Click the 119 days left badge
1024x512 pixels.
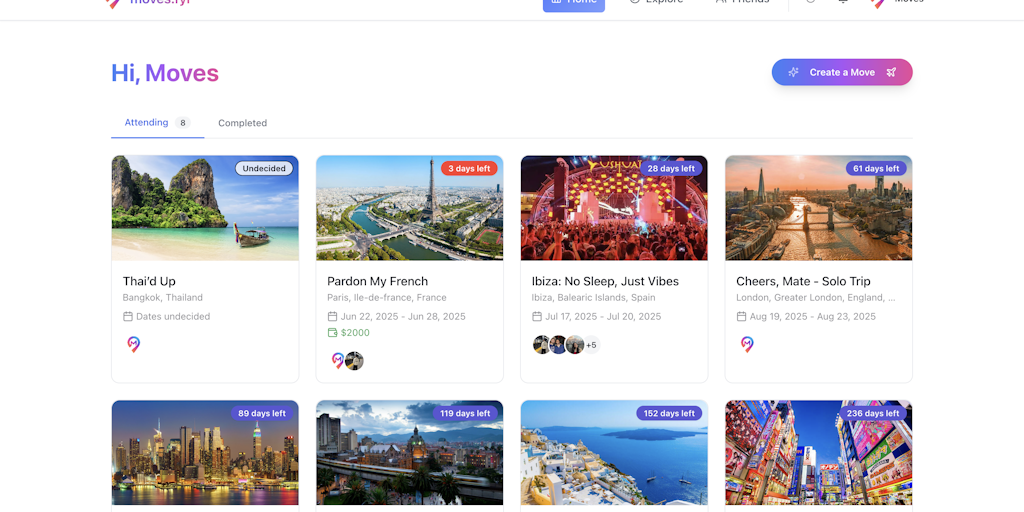[x=465, y=413]
